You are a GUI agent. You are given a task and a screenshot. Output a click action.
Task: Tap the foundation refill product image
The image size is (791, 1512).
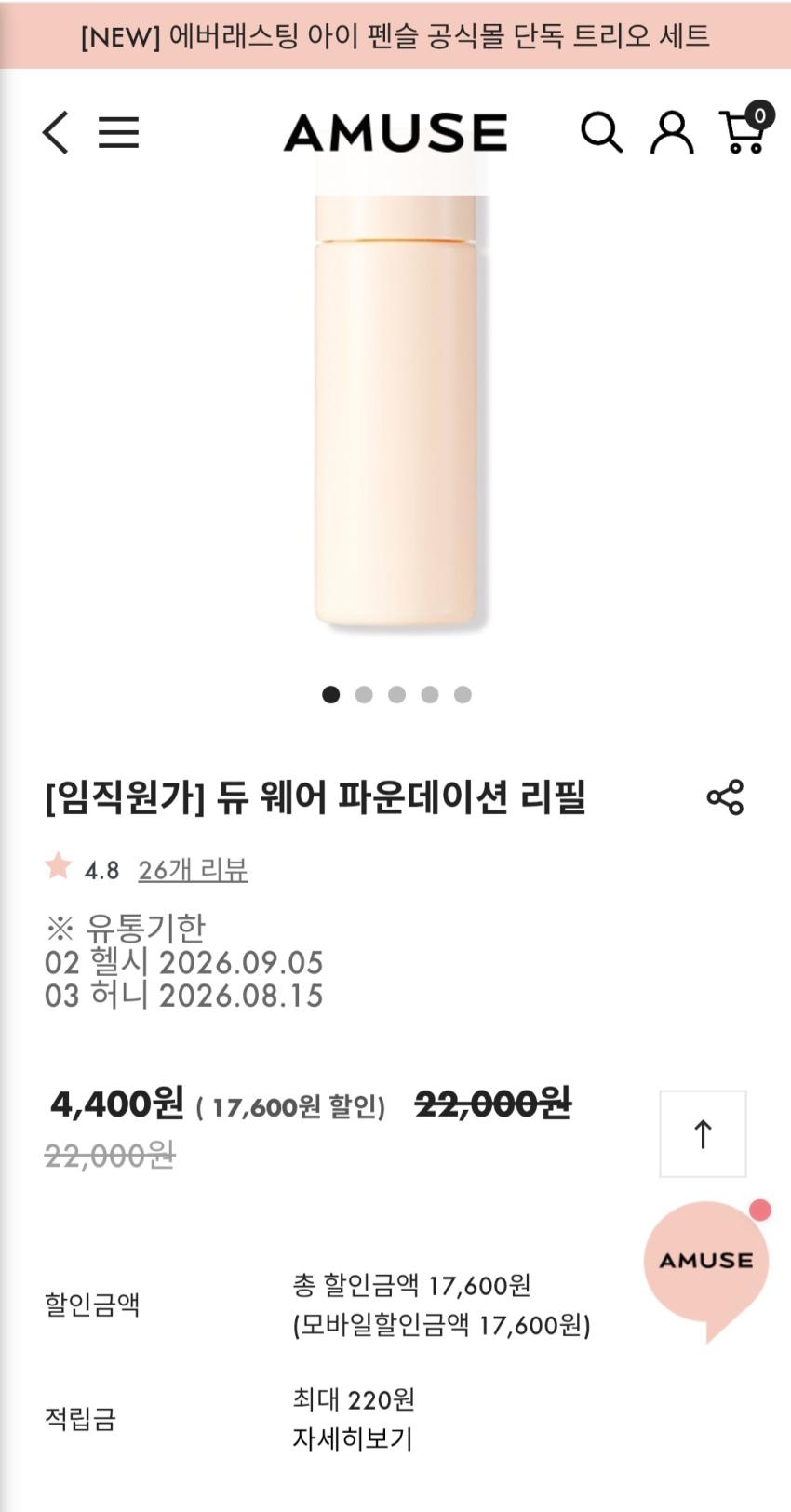click(395, 419)
